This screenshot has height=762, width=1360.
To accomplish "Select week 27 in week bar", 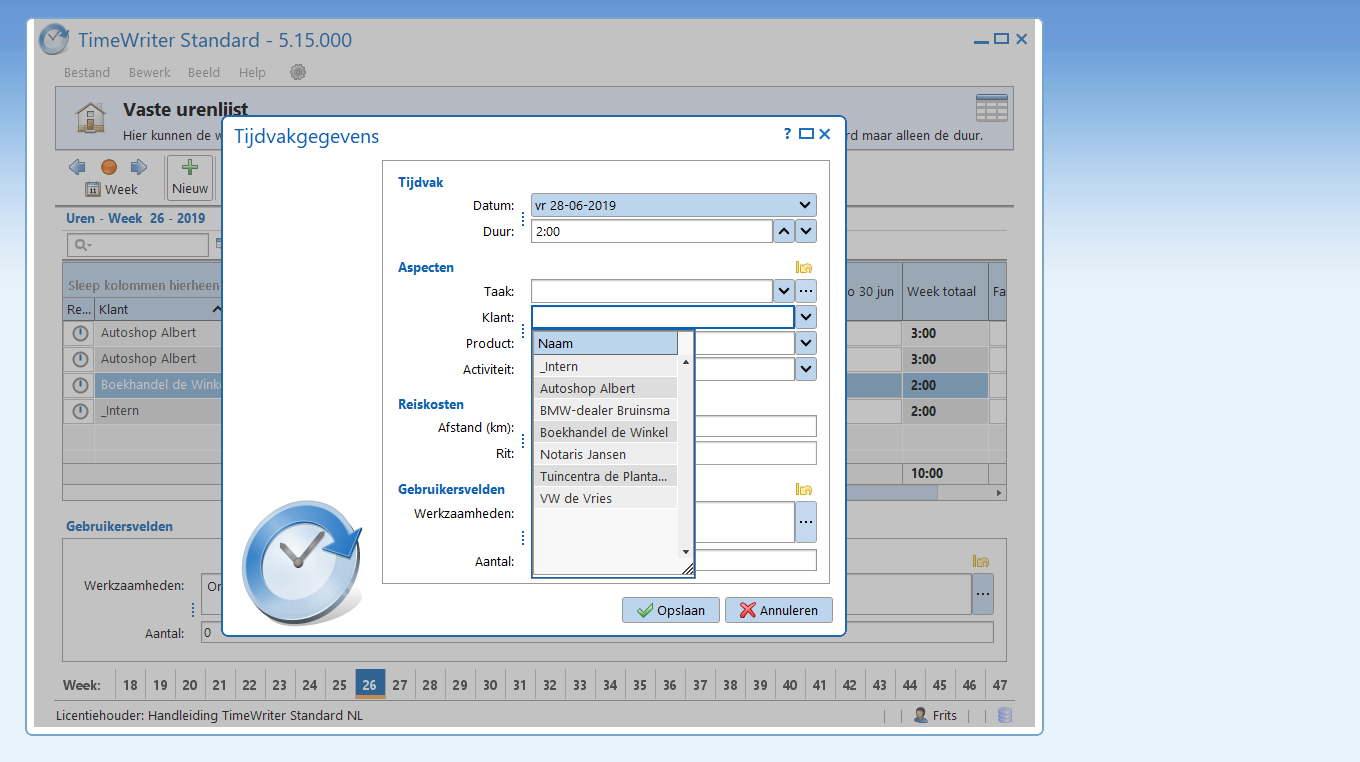I will (400, 685).
